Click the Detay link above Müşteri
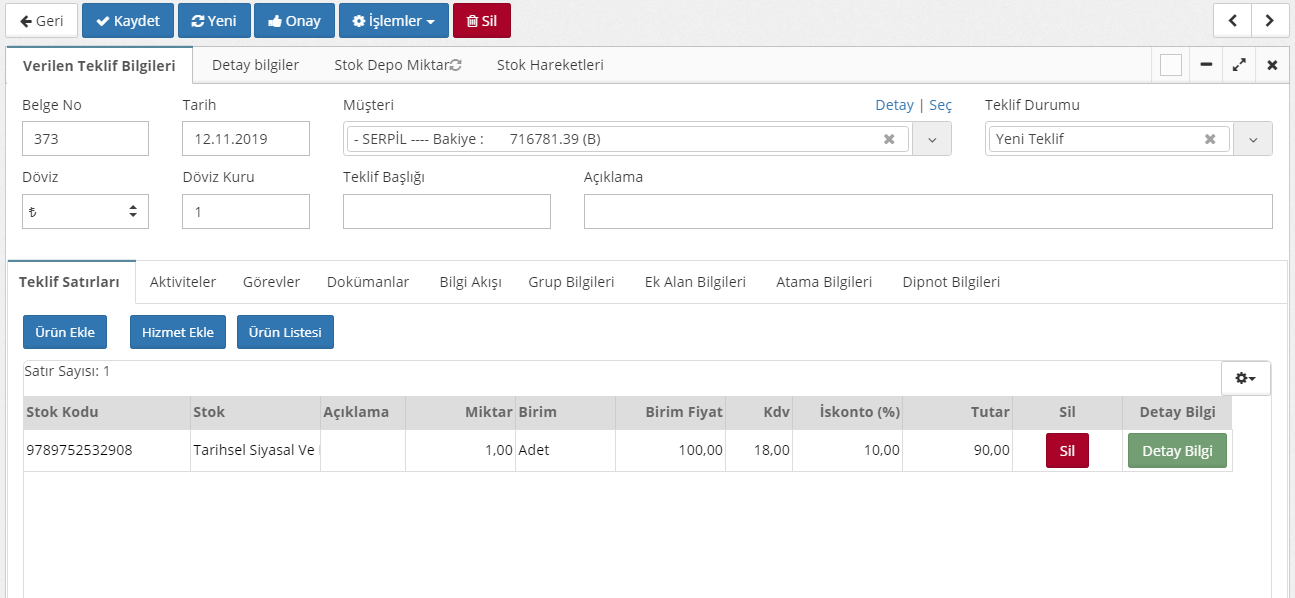 pos(894,105)
